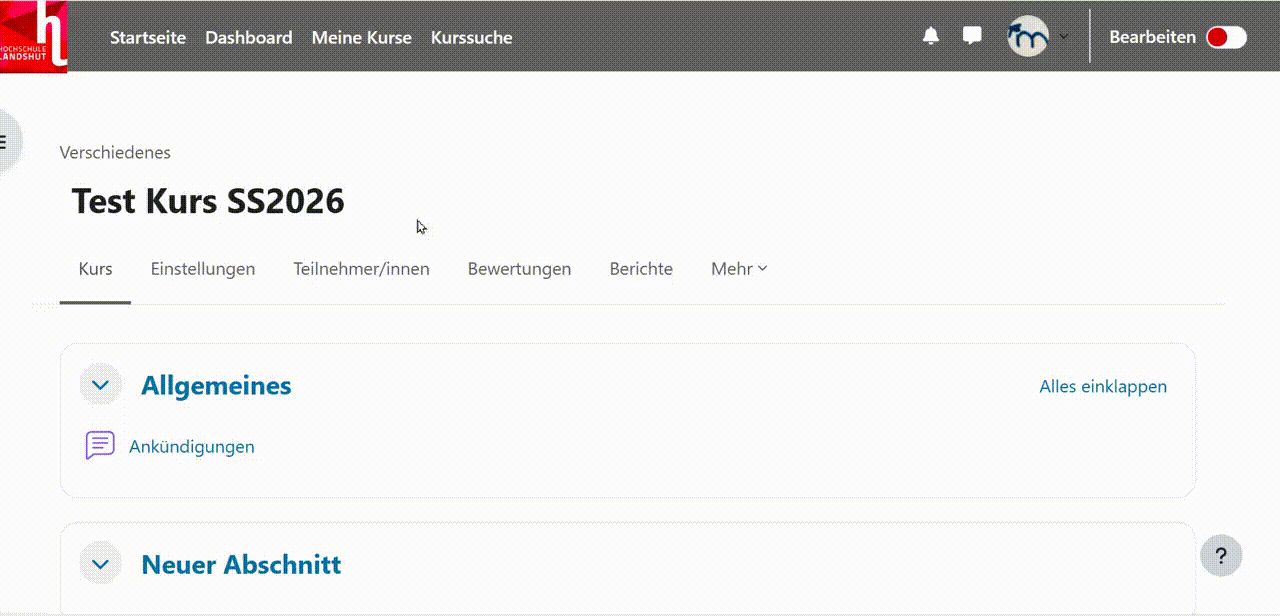The height and width of the screenshot is (616, 1280).
Task: Click the Hochschule Landshut logo
Action: (33, 36)
